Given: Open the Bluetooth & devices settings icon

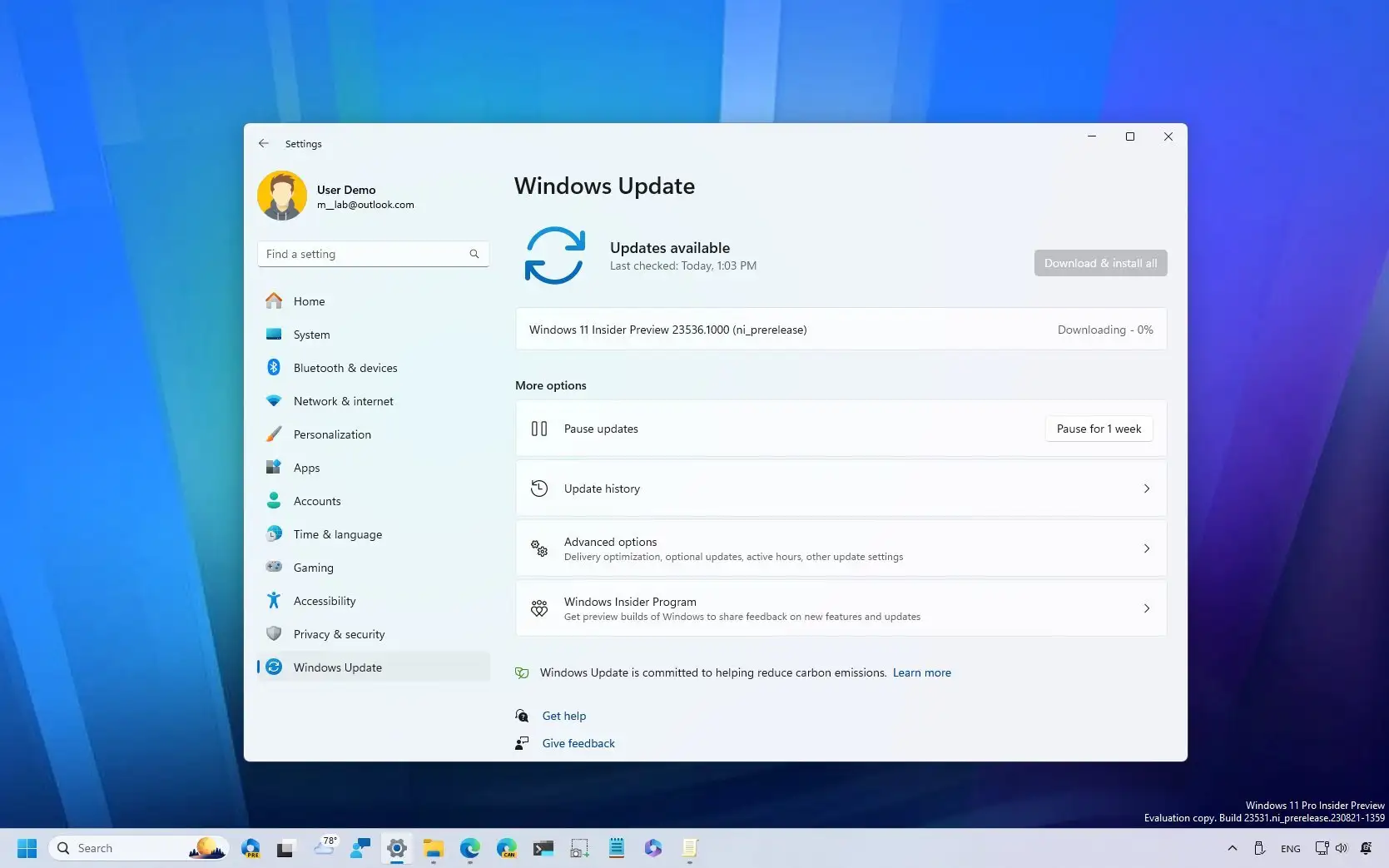Looking at the screenshot, I should [x=275, y=368].
